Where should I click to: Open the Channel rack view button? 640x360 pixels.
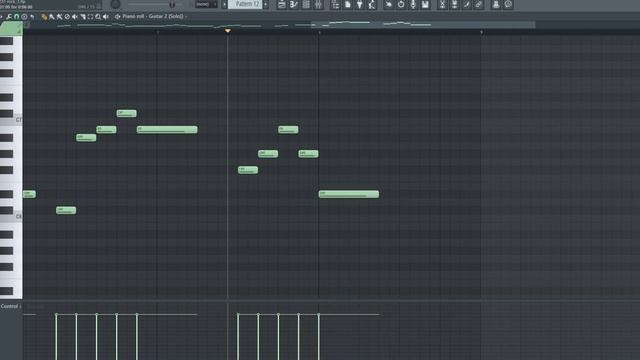(x=306, y=4)
